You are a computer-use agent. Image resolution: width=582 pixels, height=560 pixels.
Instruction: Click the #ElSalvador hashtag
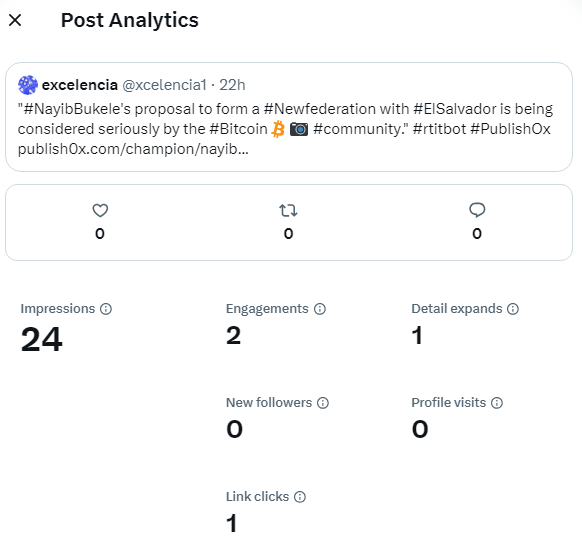pos(455,109)
